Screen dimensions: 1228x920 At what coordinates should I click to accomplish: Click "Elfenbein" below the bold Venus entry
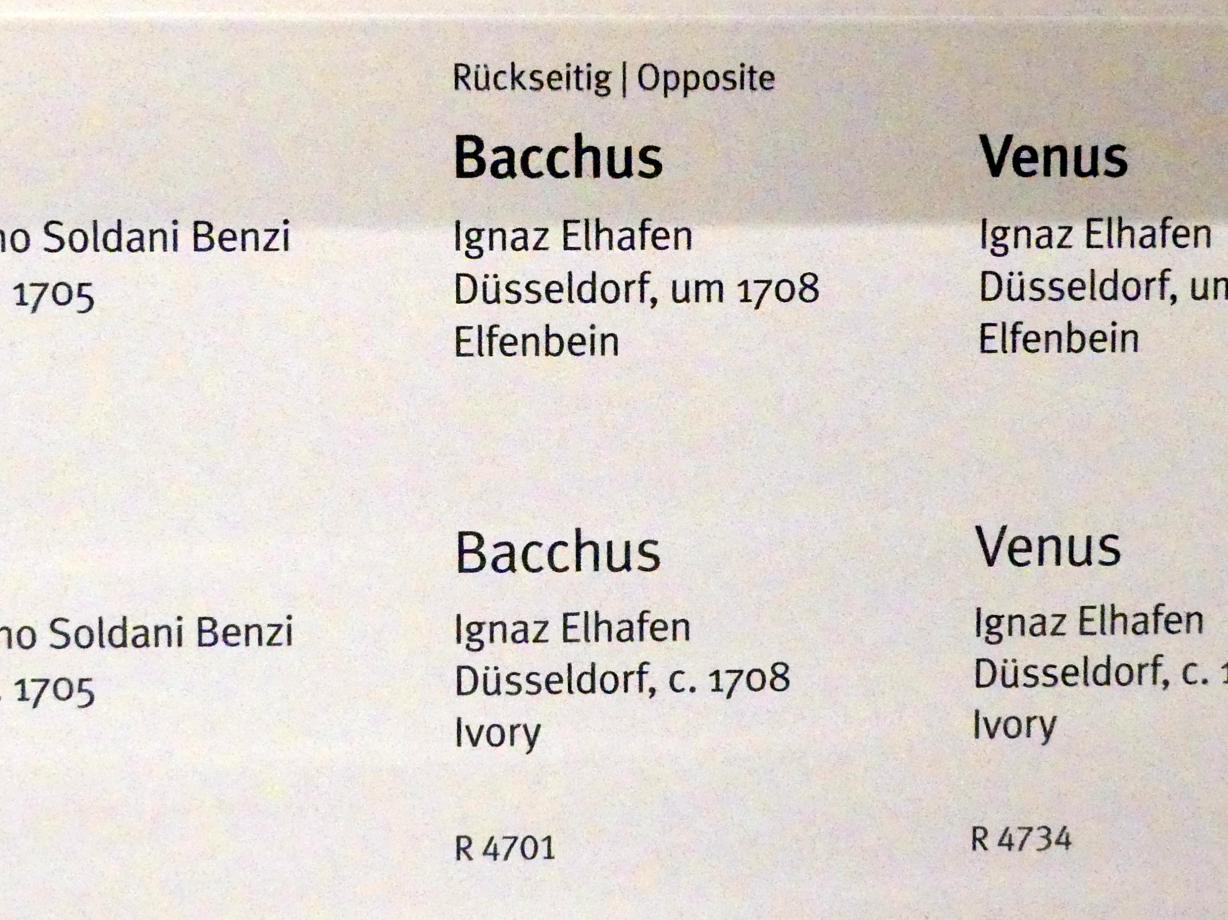[1058, 338]
